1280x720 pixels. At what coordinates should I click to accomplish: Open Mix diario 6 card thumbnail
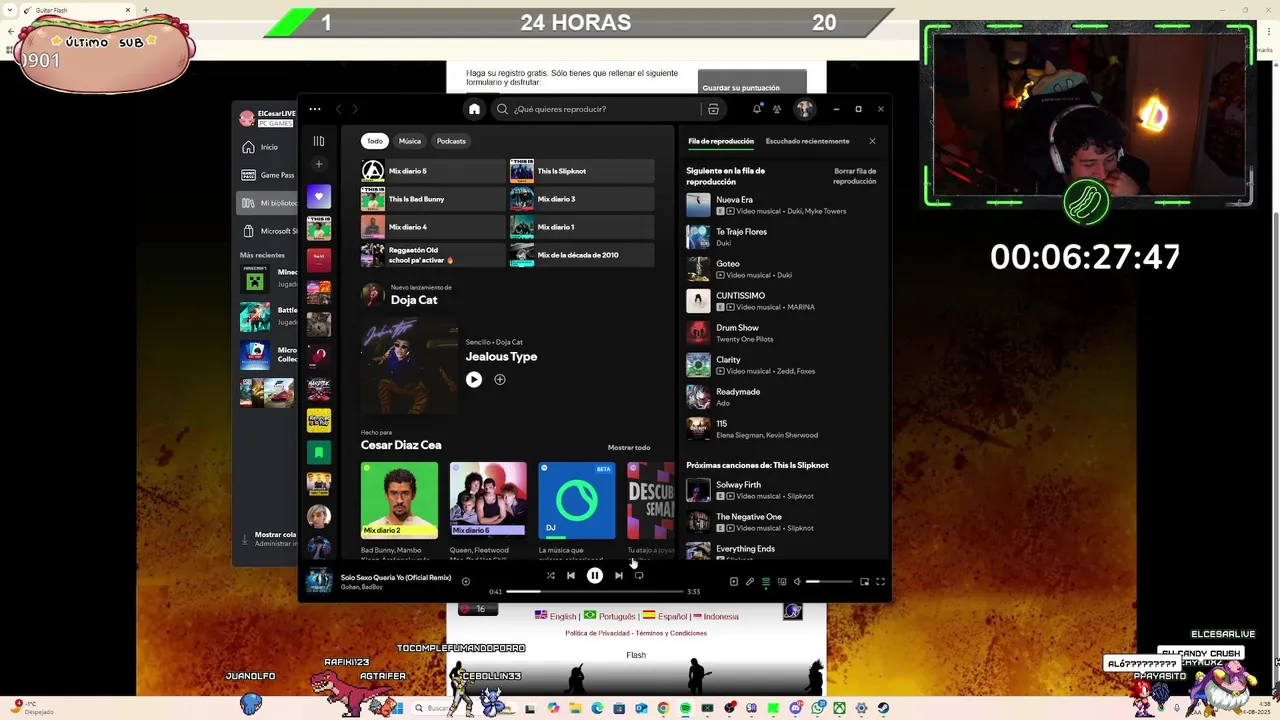pos(488,500)
